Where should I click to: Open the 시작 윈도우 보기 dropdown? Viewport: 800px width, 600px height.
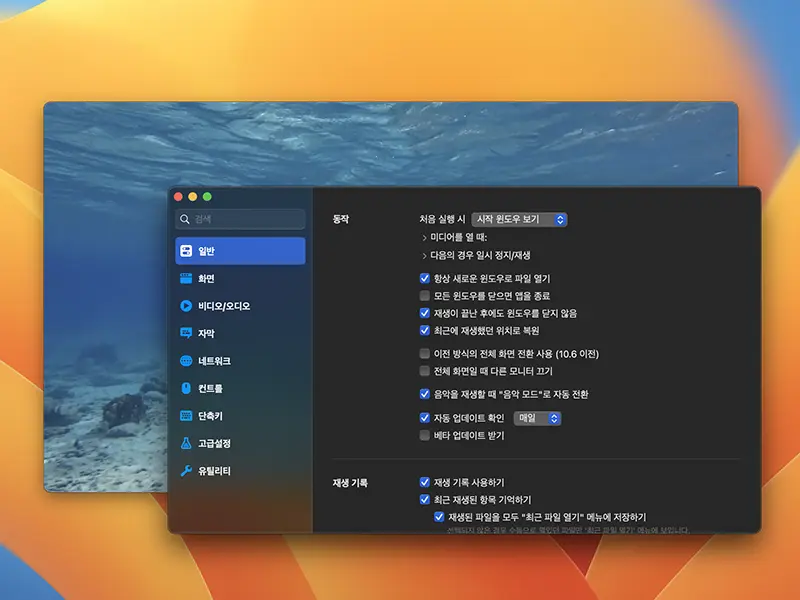[519, 219]
